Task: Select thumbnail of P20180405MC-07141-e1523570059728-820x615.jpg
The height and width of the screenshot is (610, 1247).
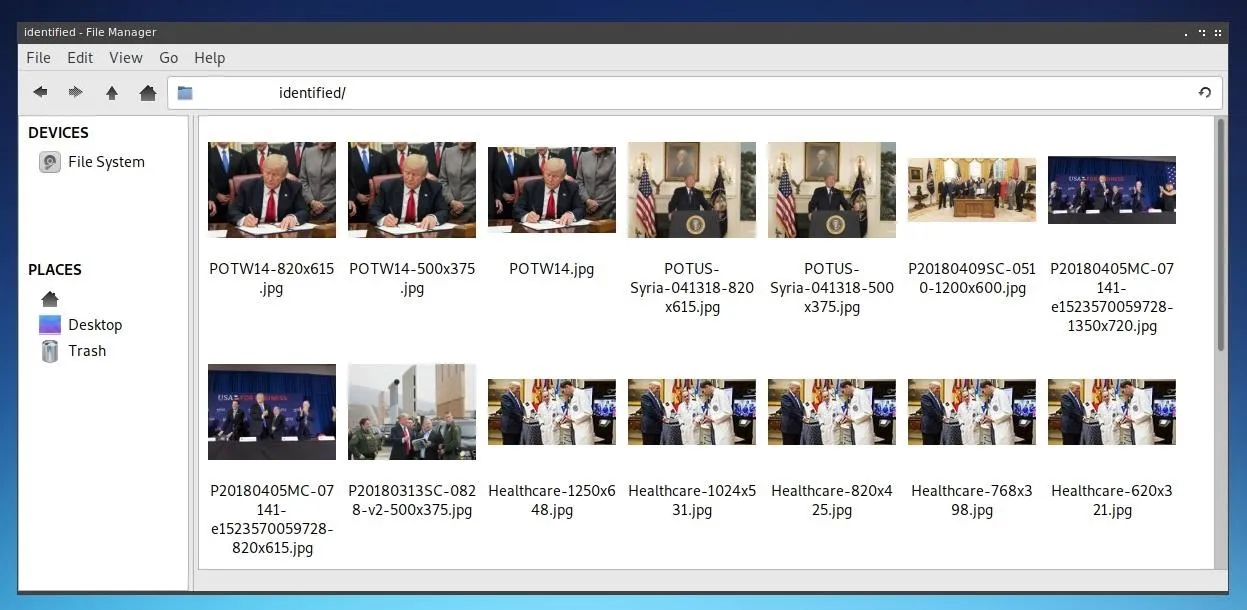Action: (x=272, y=412)
